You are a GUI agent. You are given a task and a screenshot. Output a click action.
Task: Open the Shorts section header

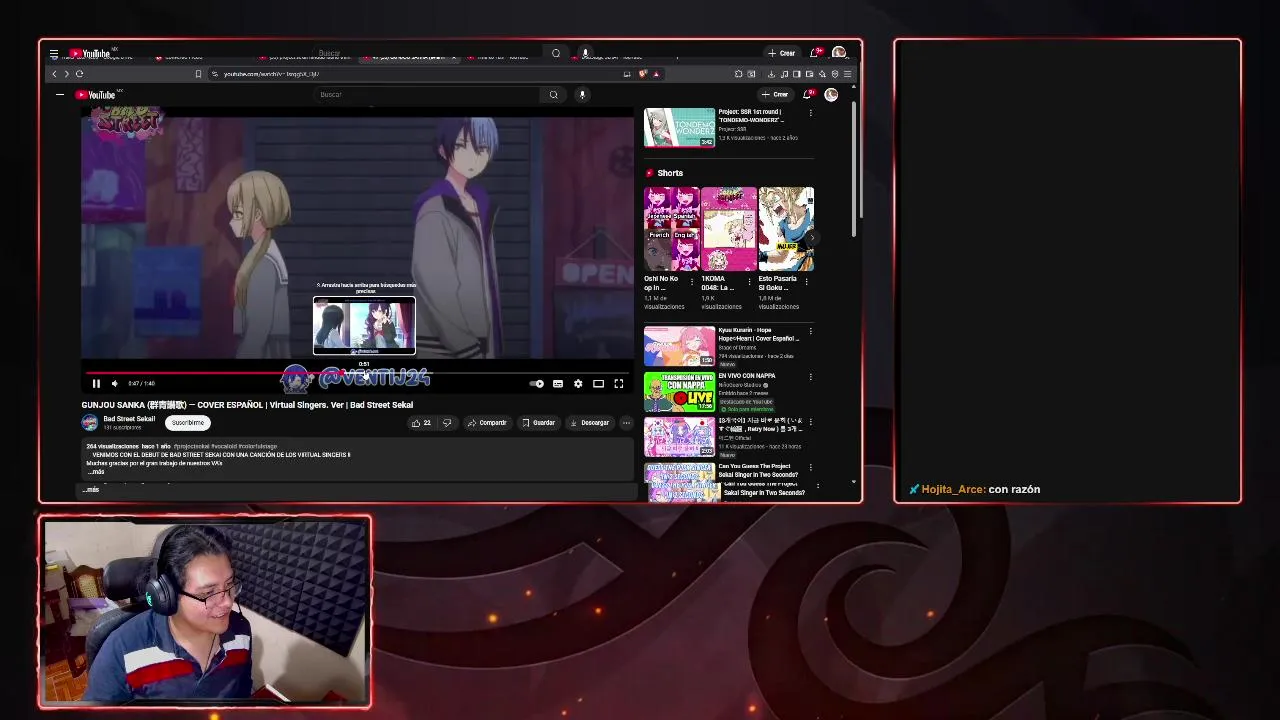[664, 173]
